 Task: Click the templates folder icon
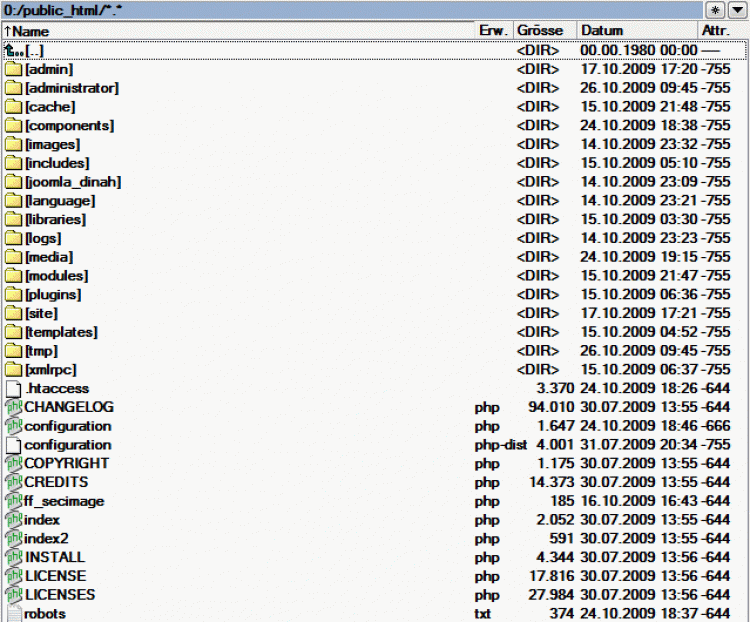13,332
